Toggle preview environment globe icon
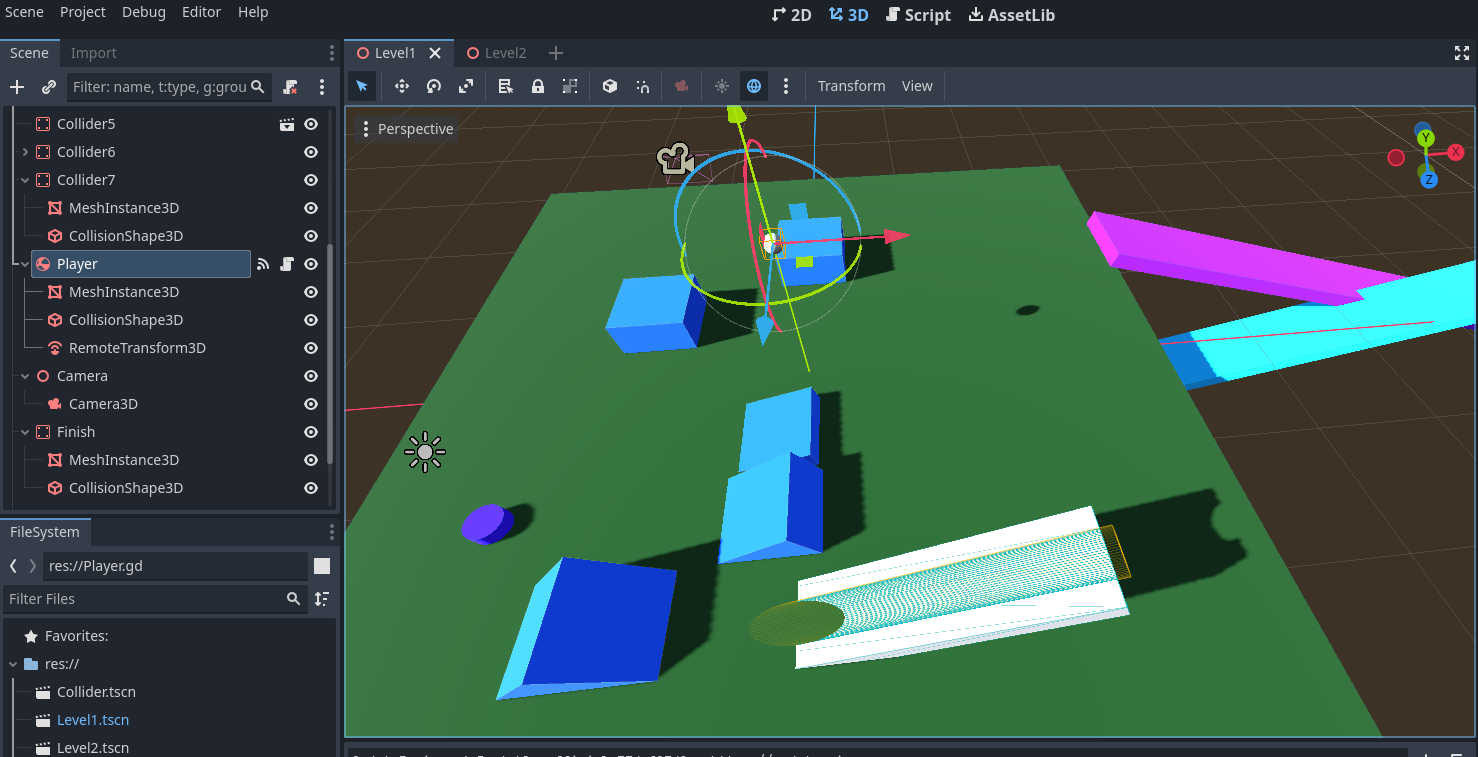This screenshot has height=757, width=1478. pyautogui.click(x=754, y=86)
